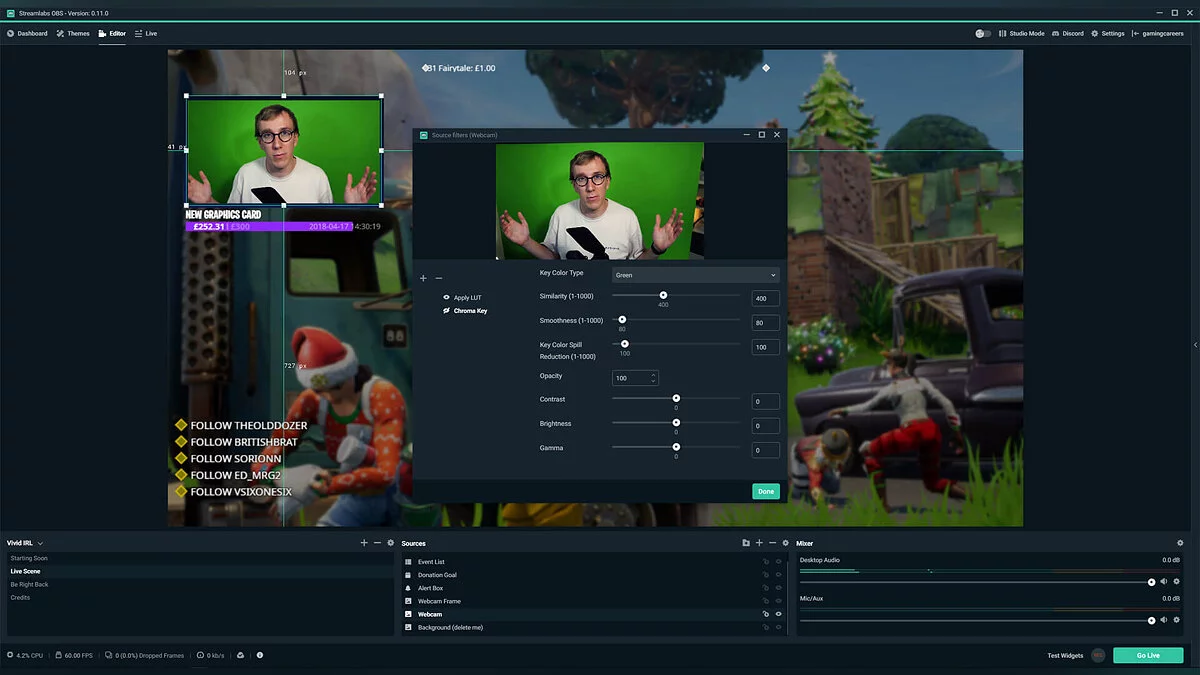Open Sources panel gear settings
The image size is (1200, 675).
(x=785, y=543)
